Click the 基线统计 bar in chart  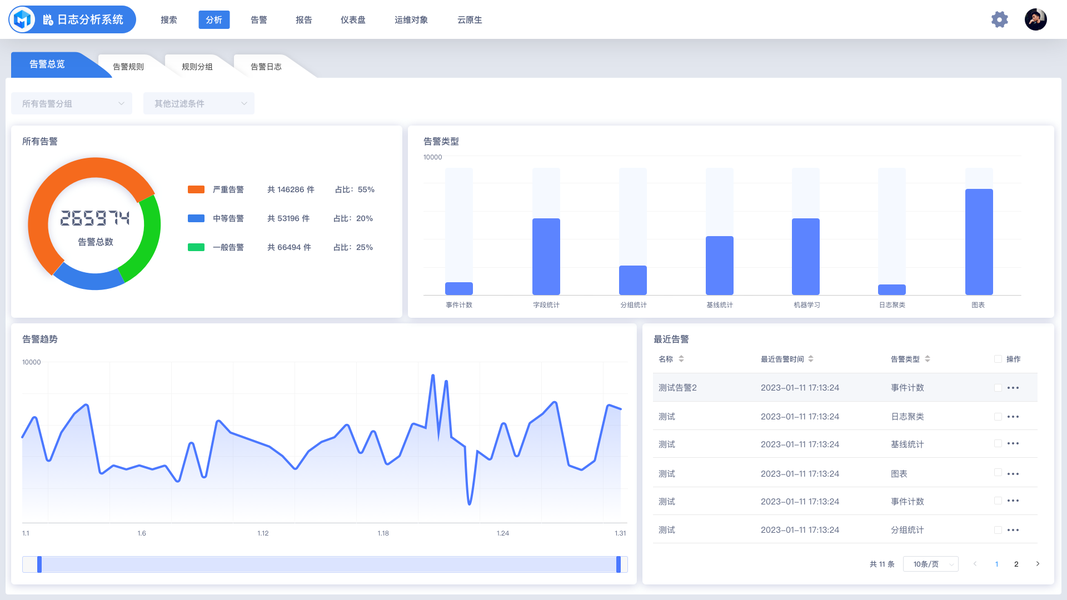click(x=719, y=265)
